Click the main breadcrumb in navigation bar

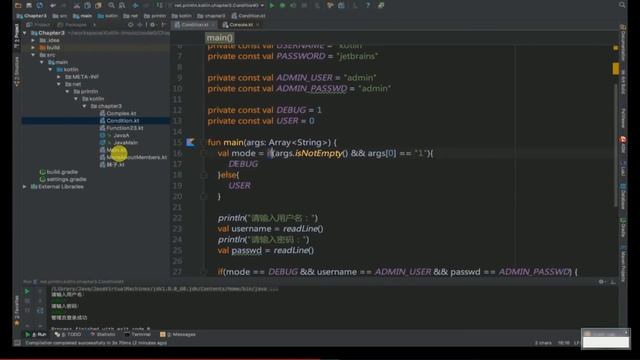[82, 16]
